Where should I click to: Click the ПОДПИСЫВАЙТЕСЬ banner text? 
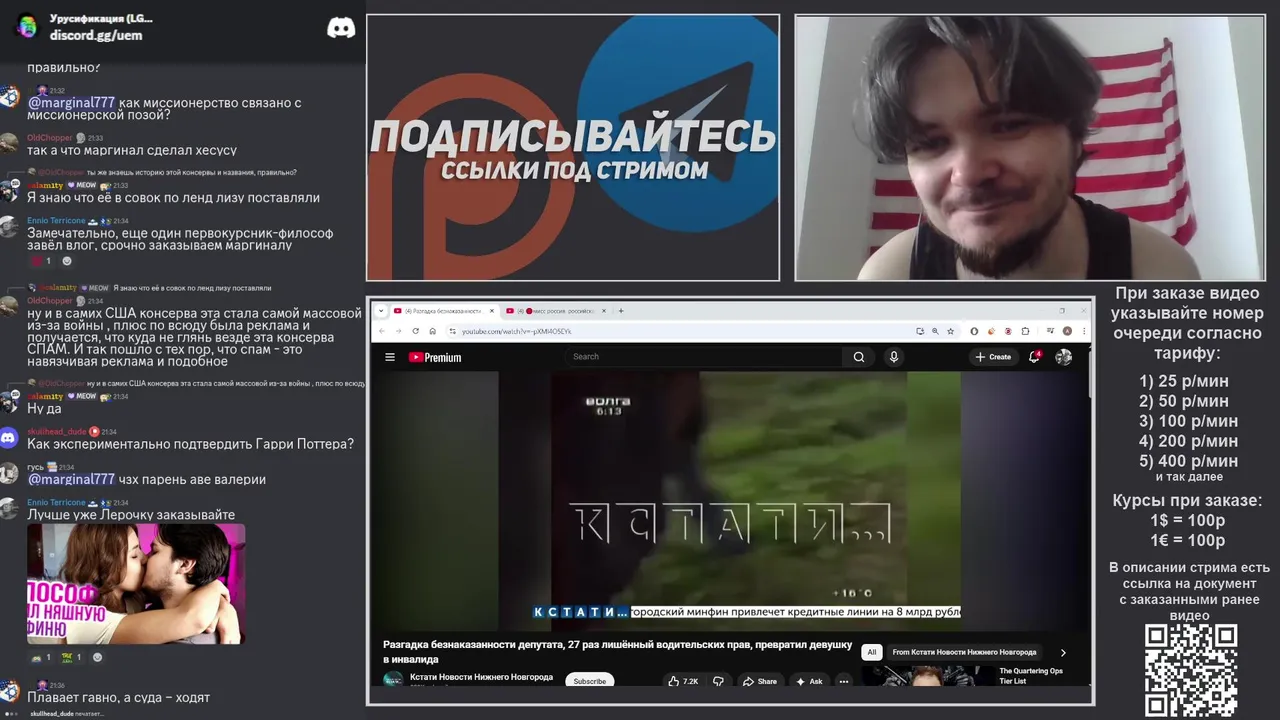[x=573, y=136]
